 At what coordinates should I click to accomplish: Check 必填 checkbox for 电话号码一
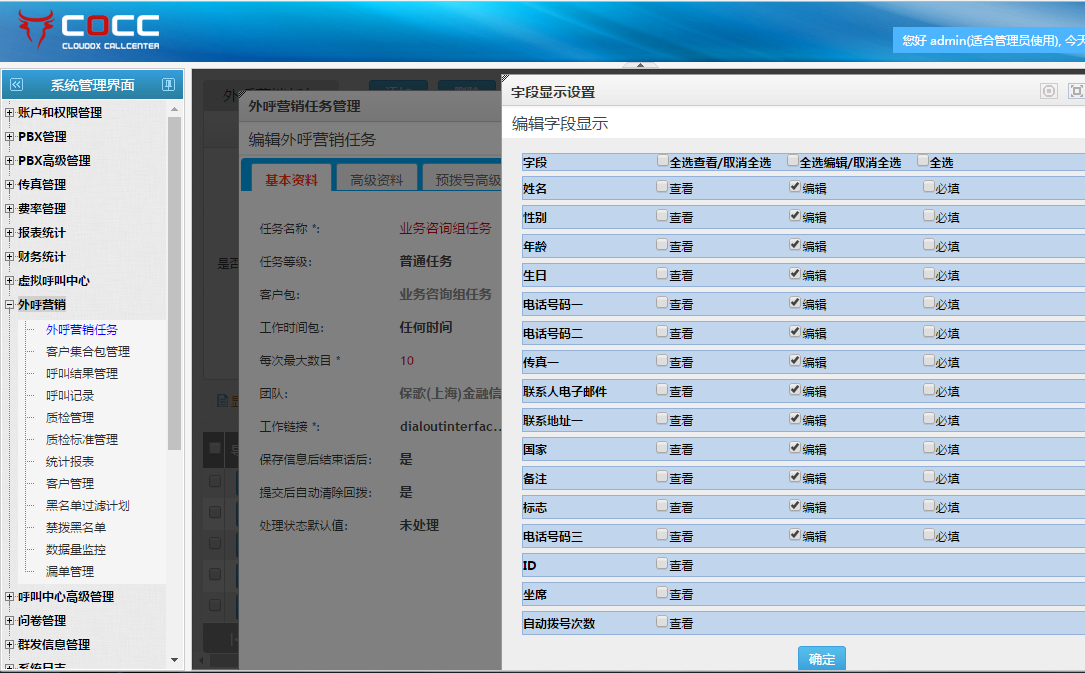point(929,303)
